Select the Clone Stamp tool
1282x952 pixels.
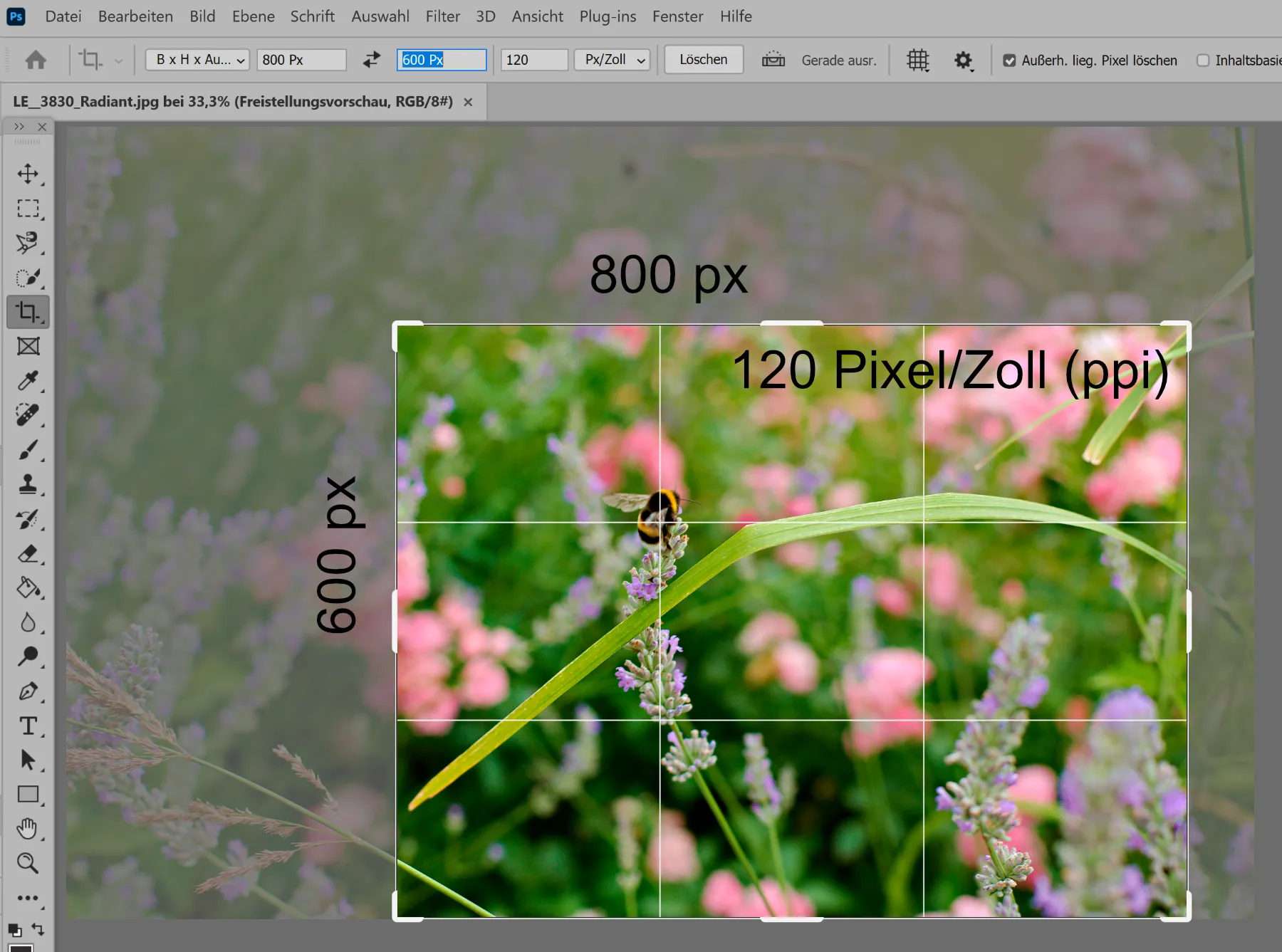[28, 484]
